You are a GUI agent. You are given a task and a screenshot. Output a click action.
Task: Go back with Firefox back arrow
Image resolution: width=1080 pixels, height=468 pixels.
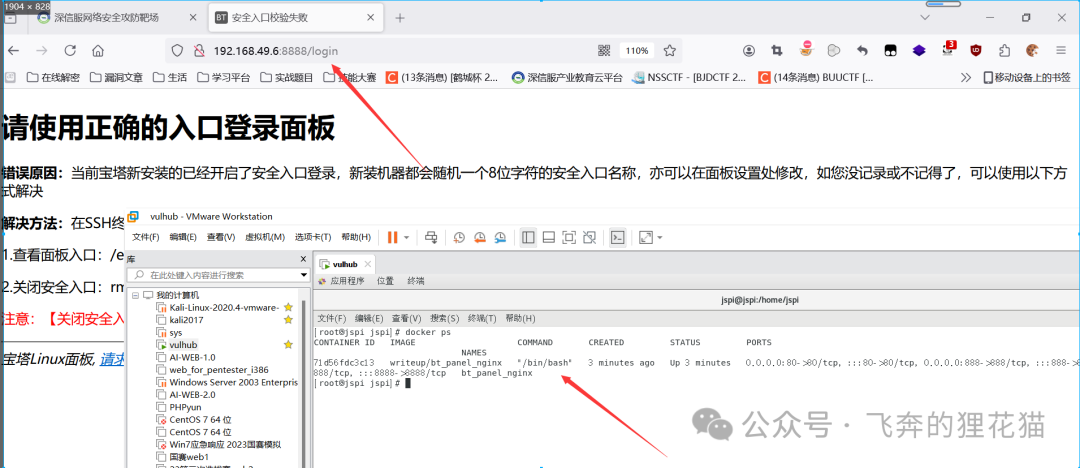[13, 50]
